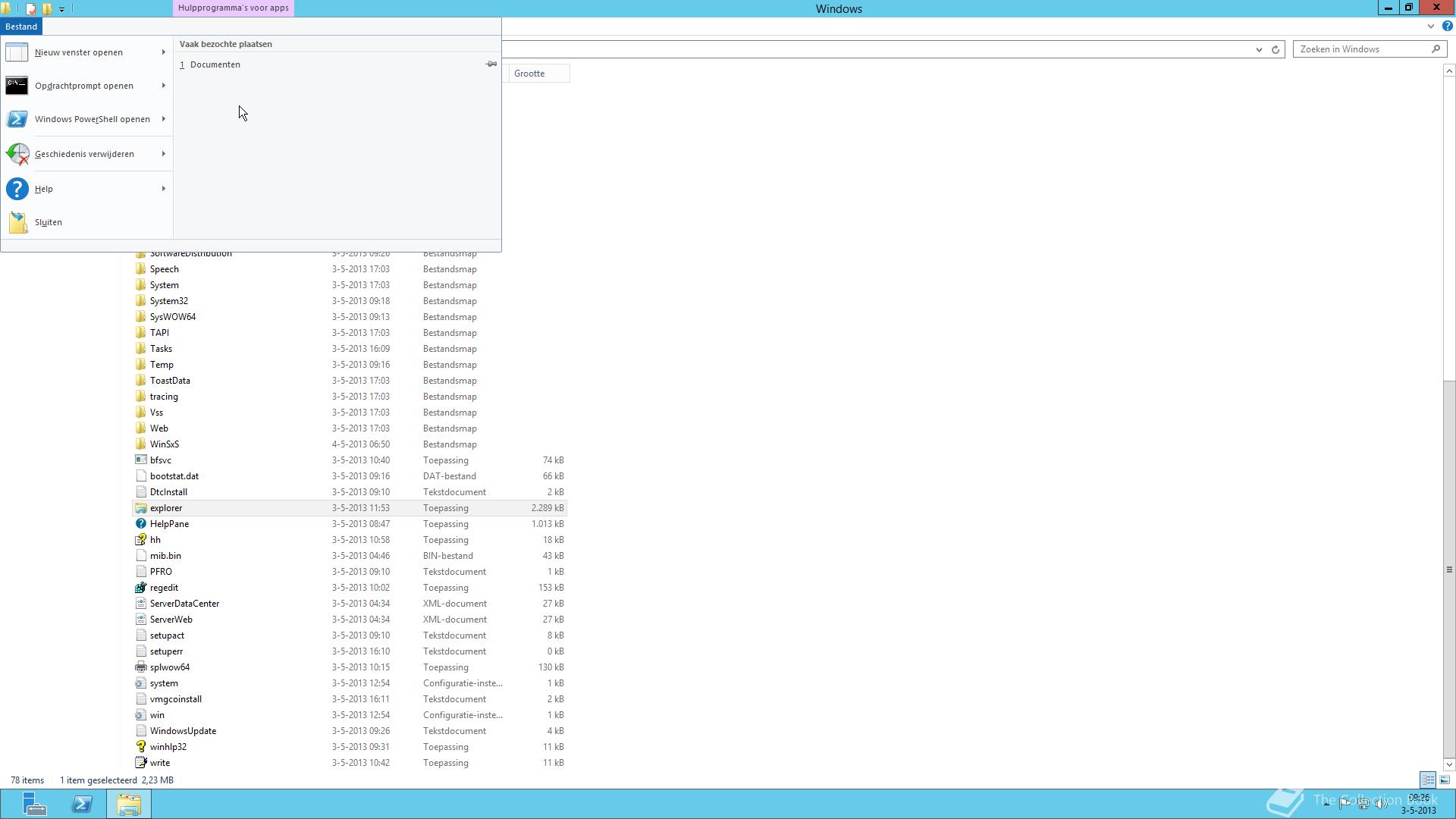The height and width of the screenshot is (819, 1456).
Task: Expand Opdrachtprompt openen submenu arrow
Action: point(163,86)
